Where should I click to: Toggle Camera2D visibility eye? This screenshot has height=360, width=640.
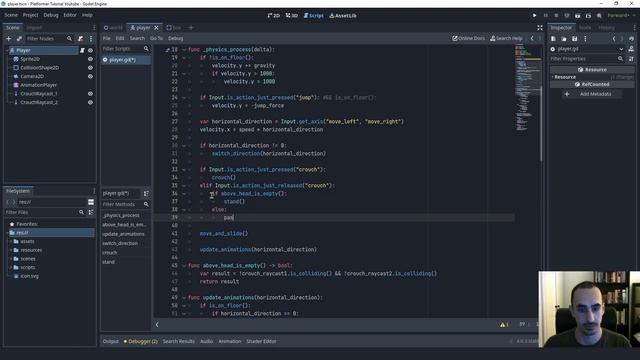point(90,76)
